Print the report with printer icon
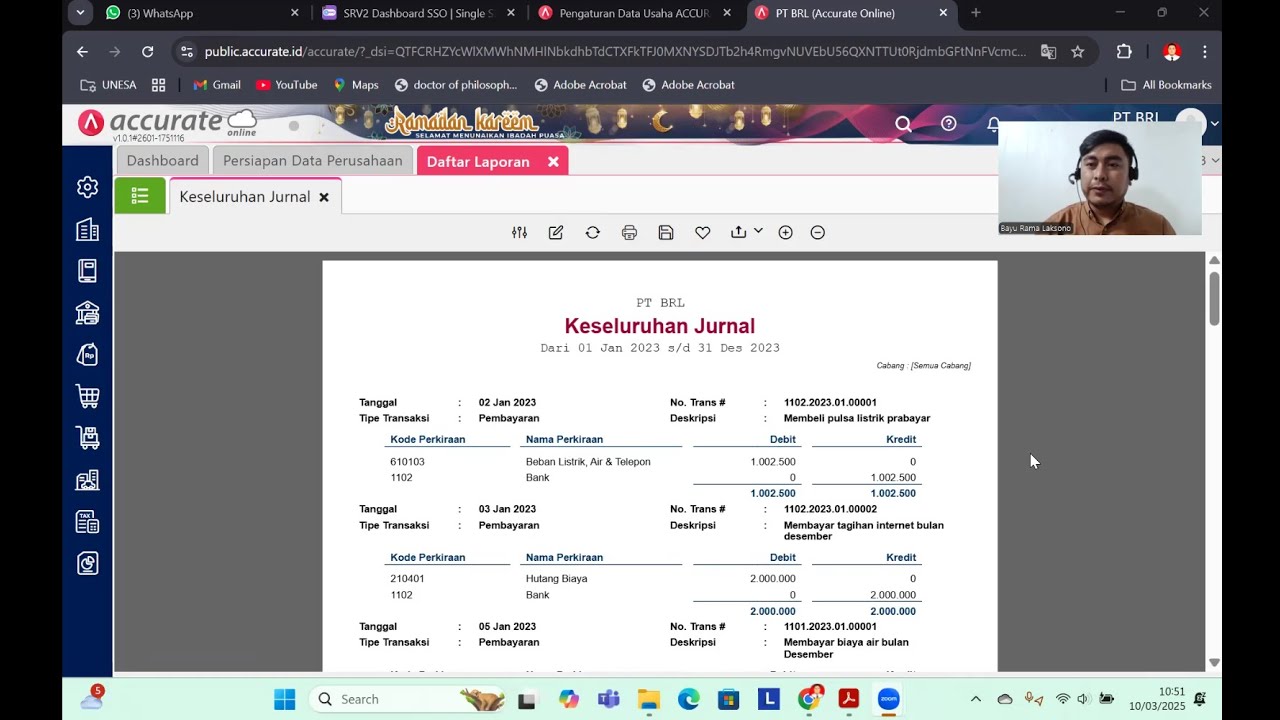Screen dimensions: 1280x720 [x=629, y=232]
